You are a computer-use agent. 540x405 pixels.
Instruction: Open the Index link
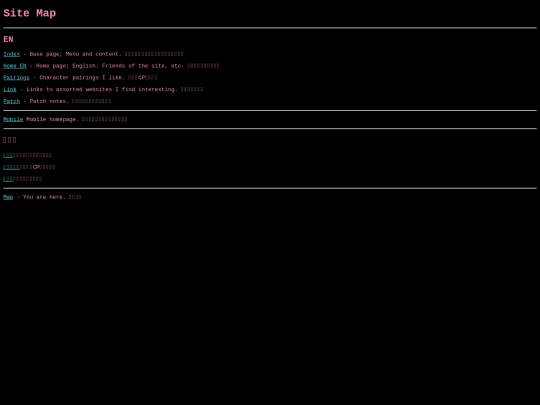(x=11, y=54)
